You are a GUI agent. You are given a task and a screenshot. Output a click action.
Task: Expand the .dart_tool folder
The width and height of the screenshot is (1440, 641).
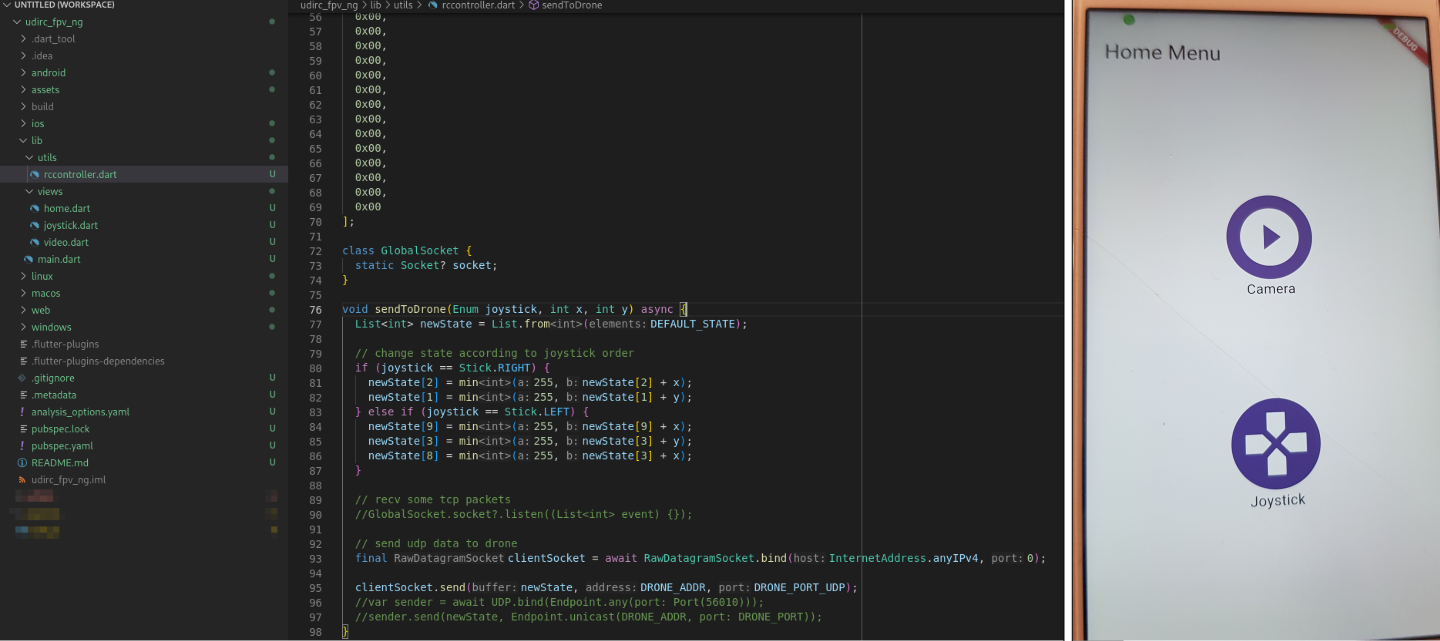coord(52,38)
